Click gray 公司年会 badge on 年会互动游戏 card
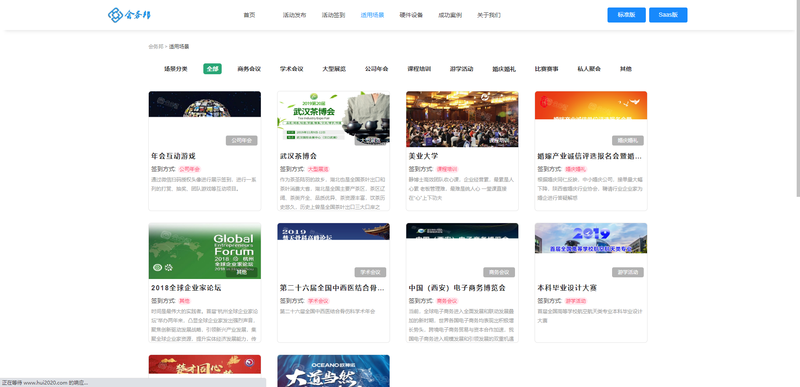The height and width of the screenshot is (387, 800). point(242,141)
